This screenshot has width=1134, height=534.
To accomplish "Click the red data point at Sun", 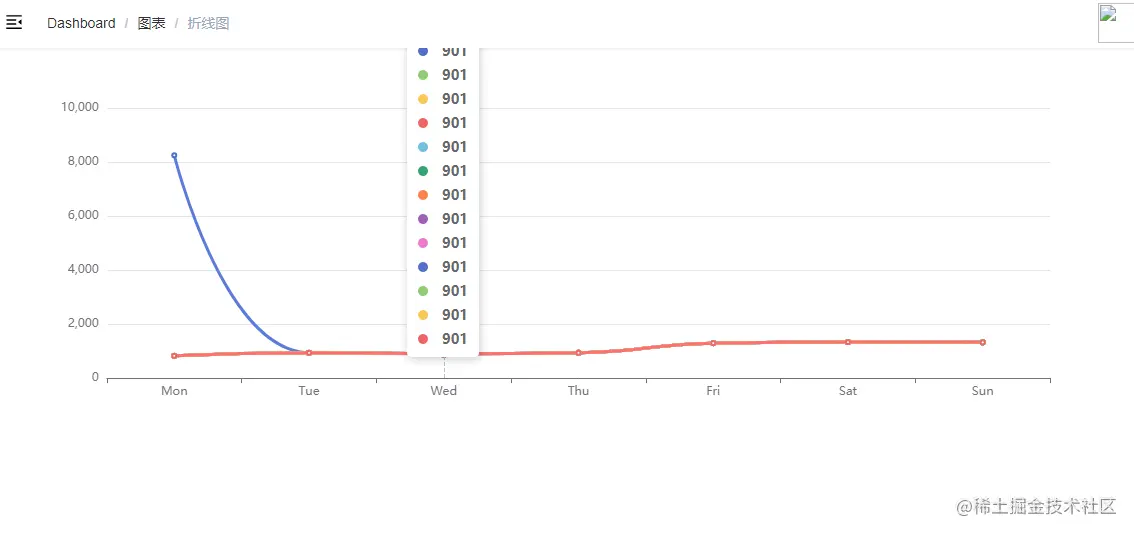I will point(982,342).
